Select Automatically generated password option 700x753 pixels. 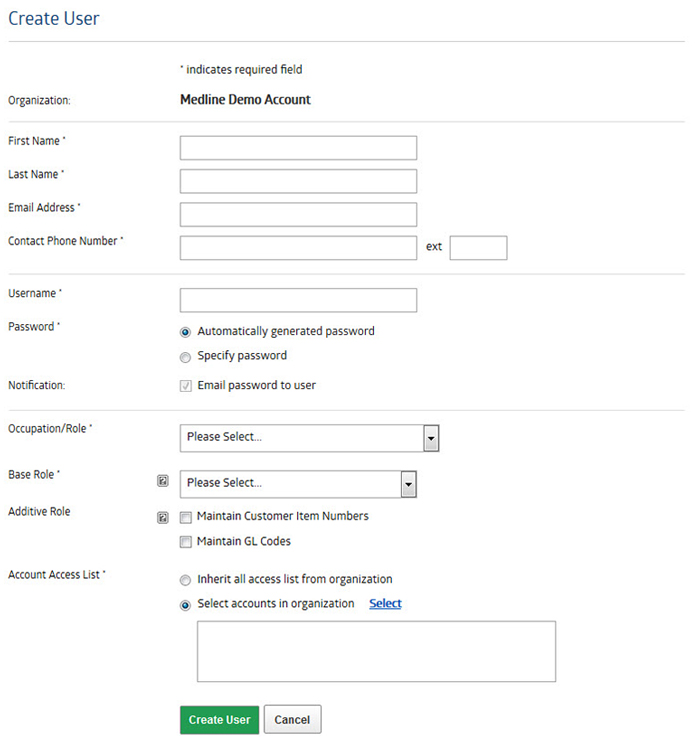[x=185, y=332]
